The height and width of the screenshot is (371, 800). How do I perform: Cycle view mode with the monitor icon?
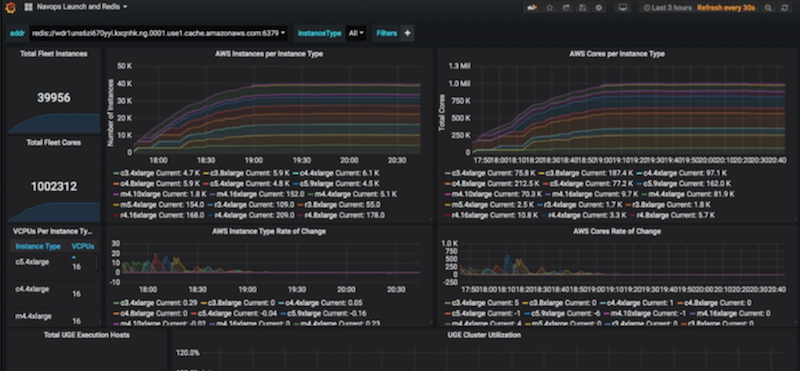pos(622,8)
